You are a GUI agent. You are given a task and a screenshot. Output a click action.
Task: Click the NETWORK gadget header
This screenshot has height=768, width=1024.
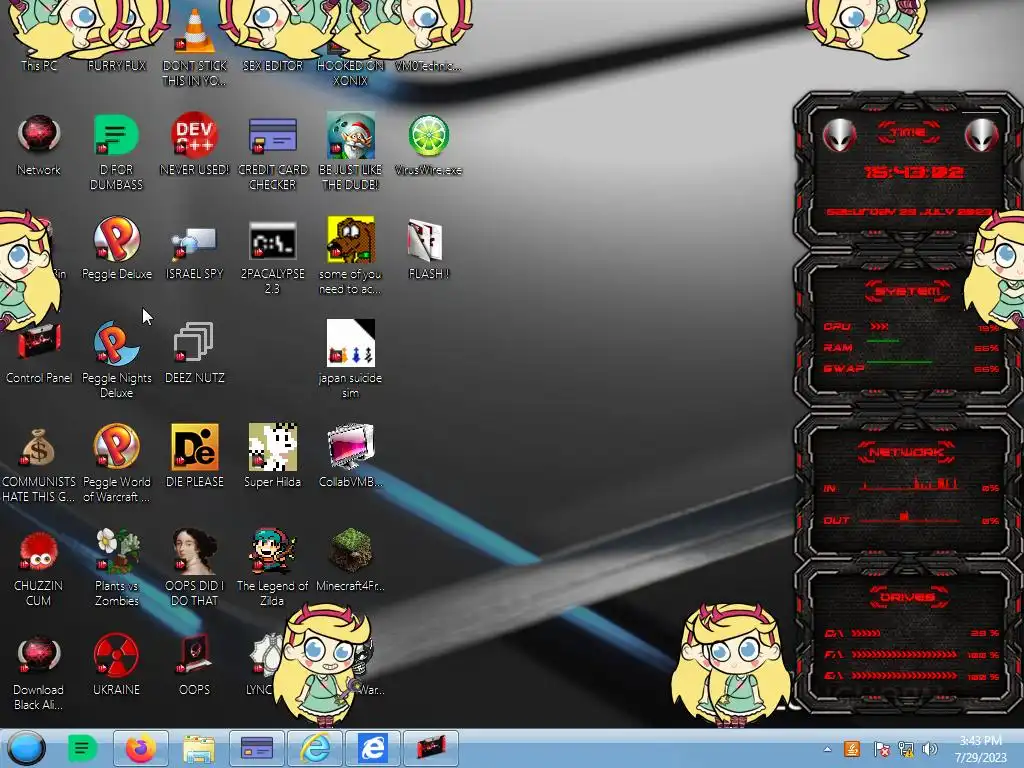(x=906, y=452)
